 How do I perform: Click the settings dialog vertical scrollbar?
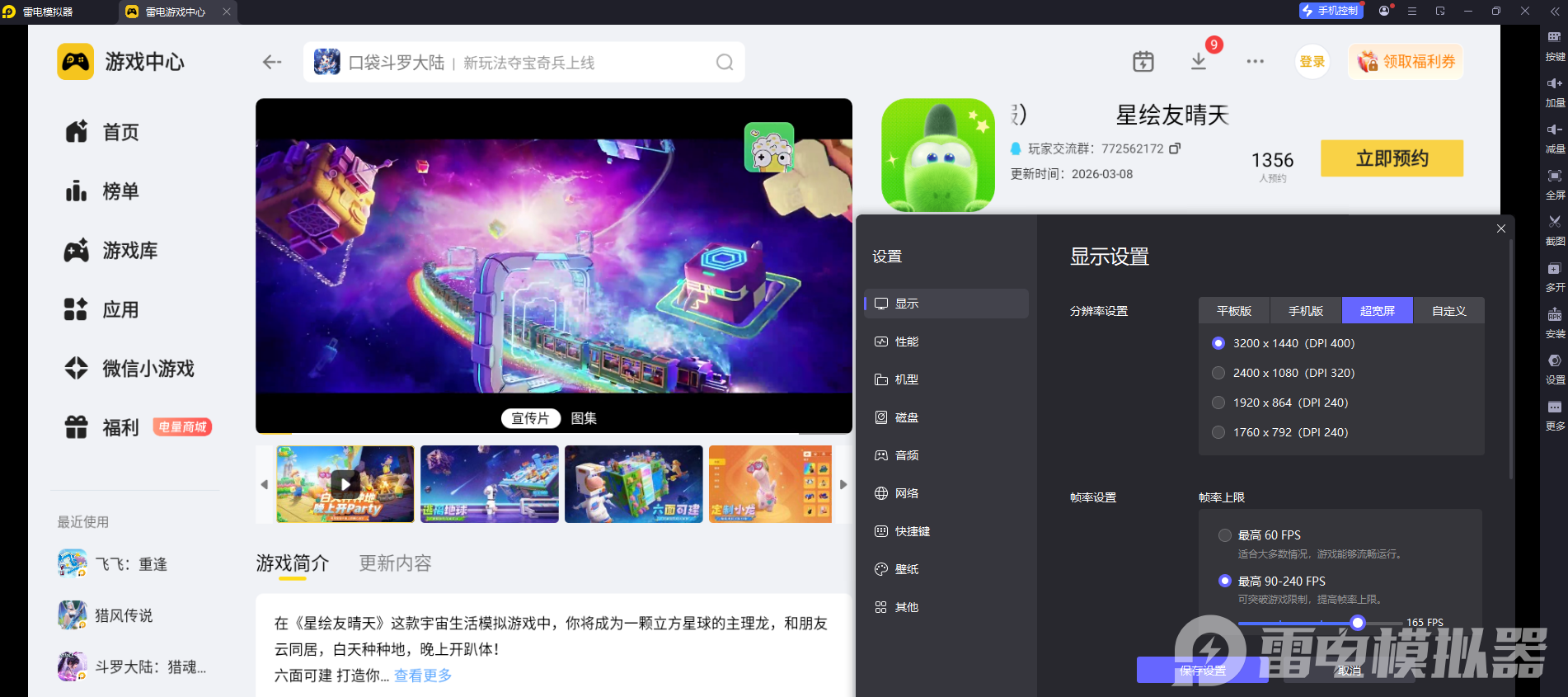click(x=1511, y=359)
